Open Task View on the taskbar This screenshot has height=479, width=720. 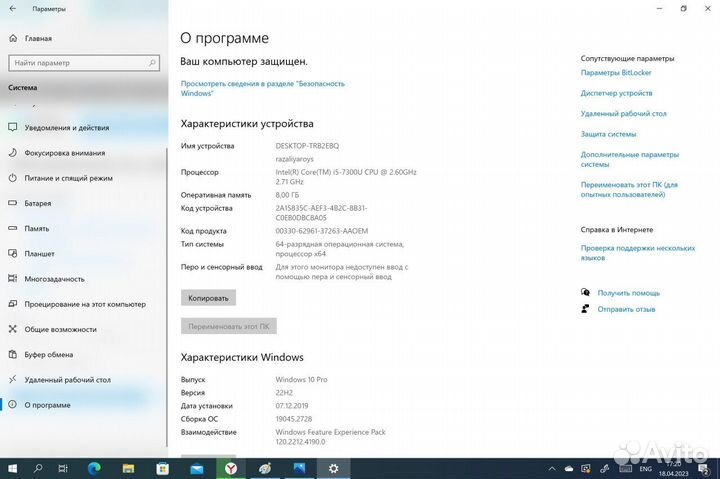[x=63, y=468]
